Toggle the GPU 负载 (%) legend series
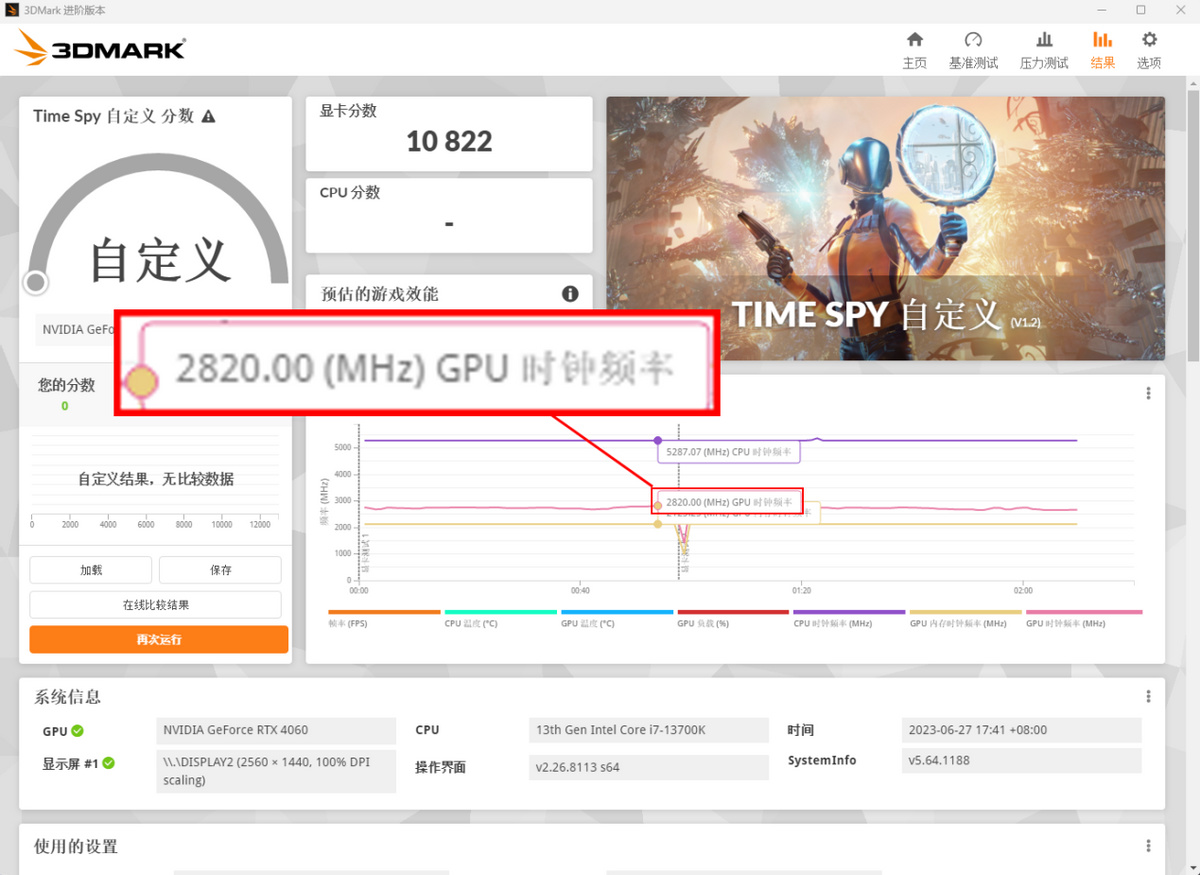This screenshot has width=1200, height=875. (733, 619)
